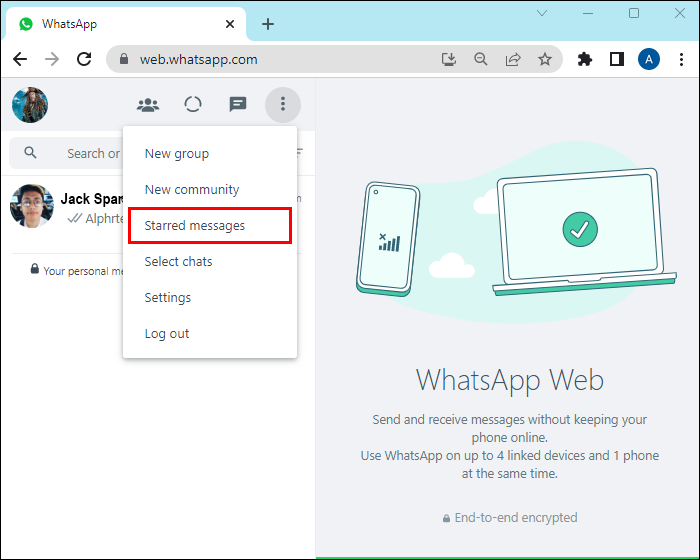Open a new browser tab
The image size is (700, 560).
point(268,24)
